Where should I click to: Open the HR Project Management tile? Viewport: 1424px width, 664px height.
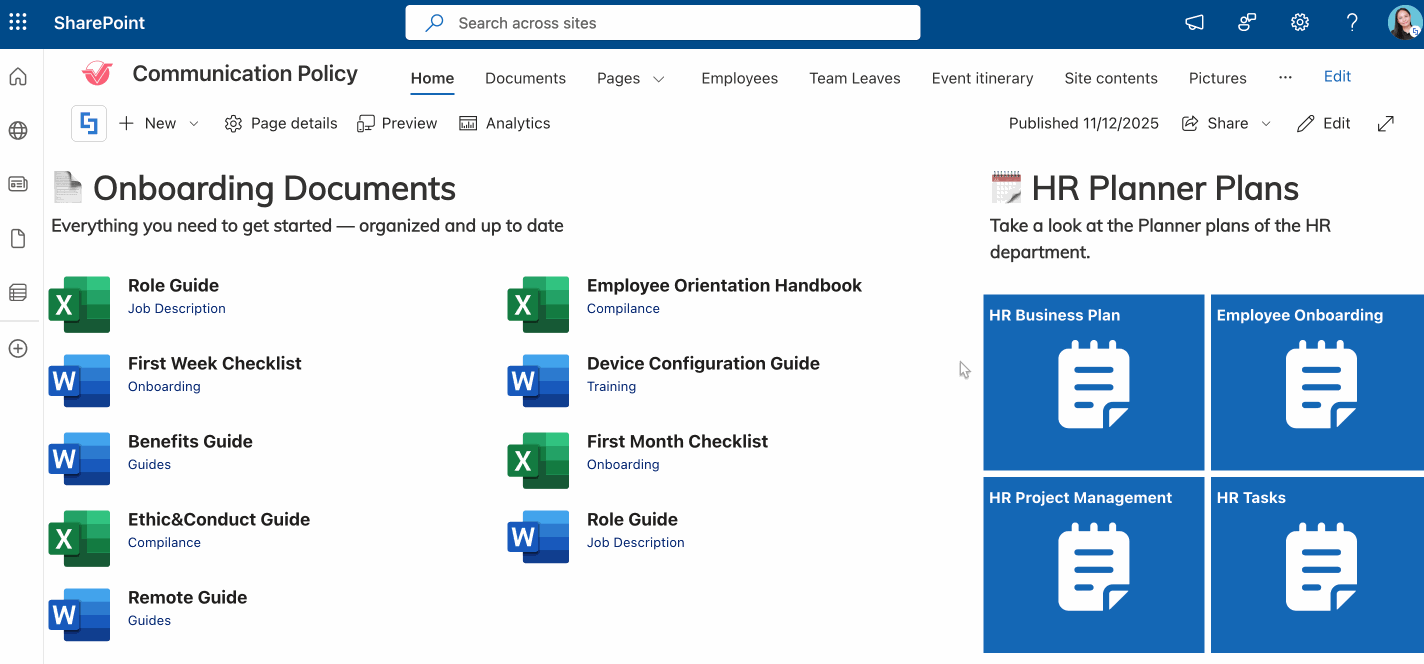click(1094, 565)
